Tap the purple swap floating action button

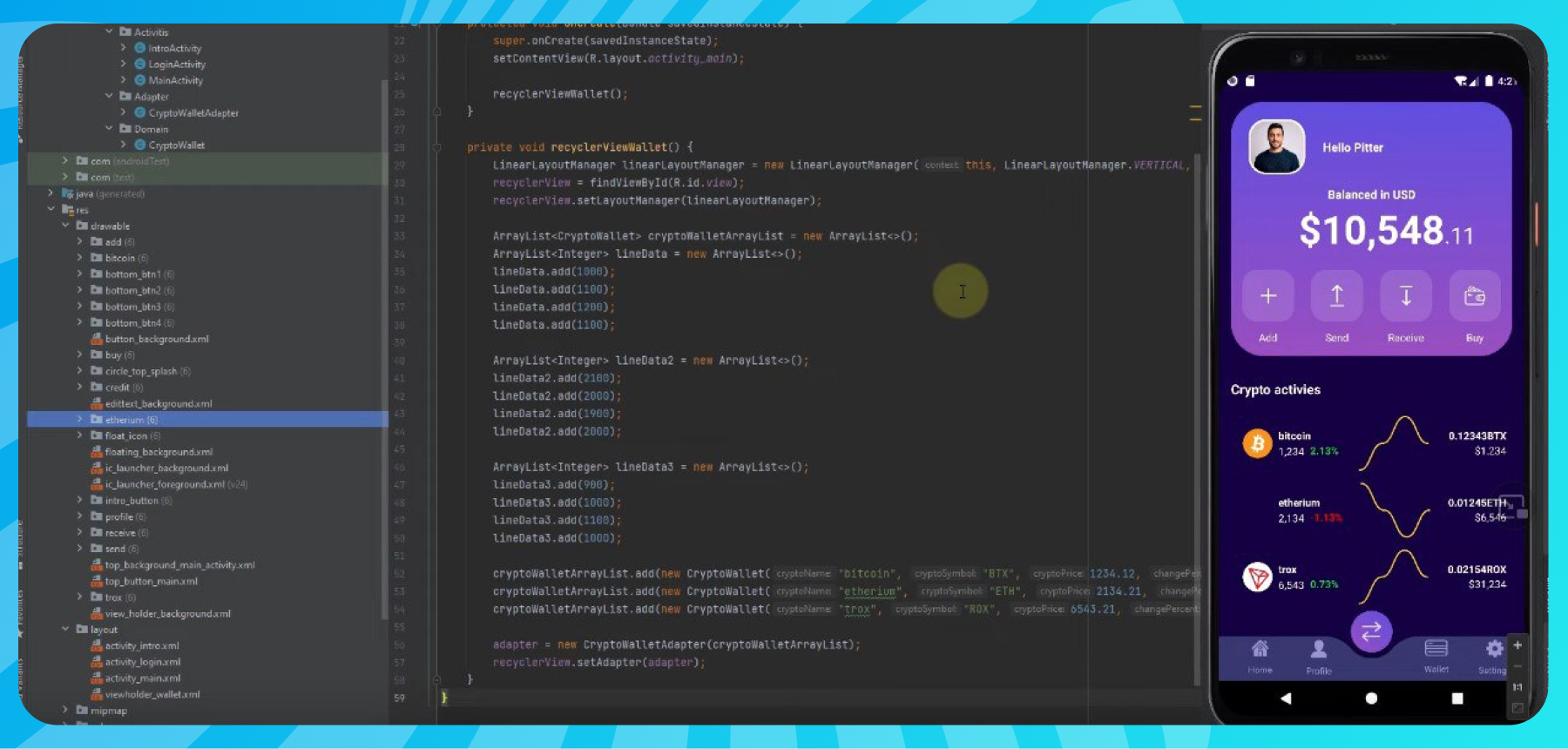pos(1371,631)
